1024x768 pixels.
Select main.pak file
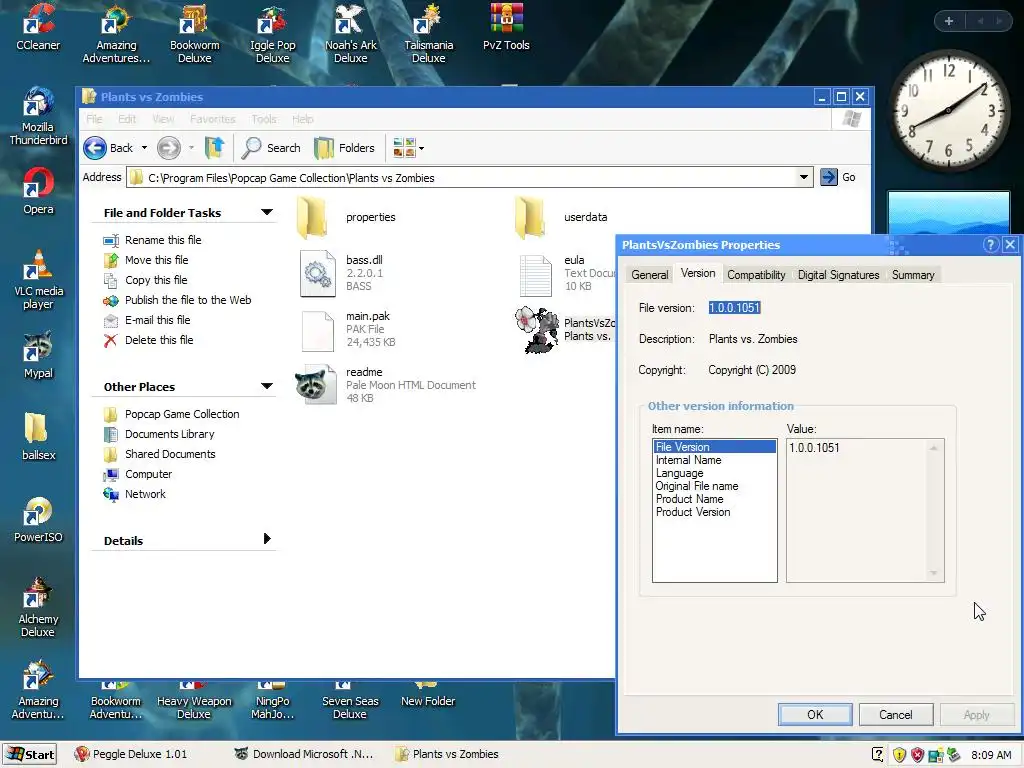(x=347, y=329)
